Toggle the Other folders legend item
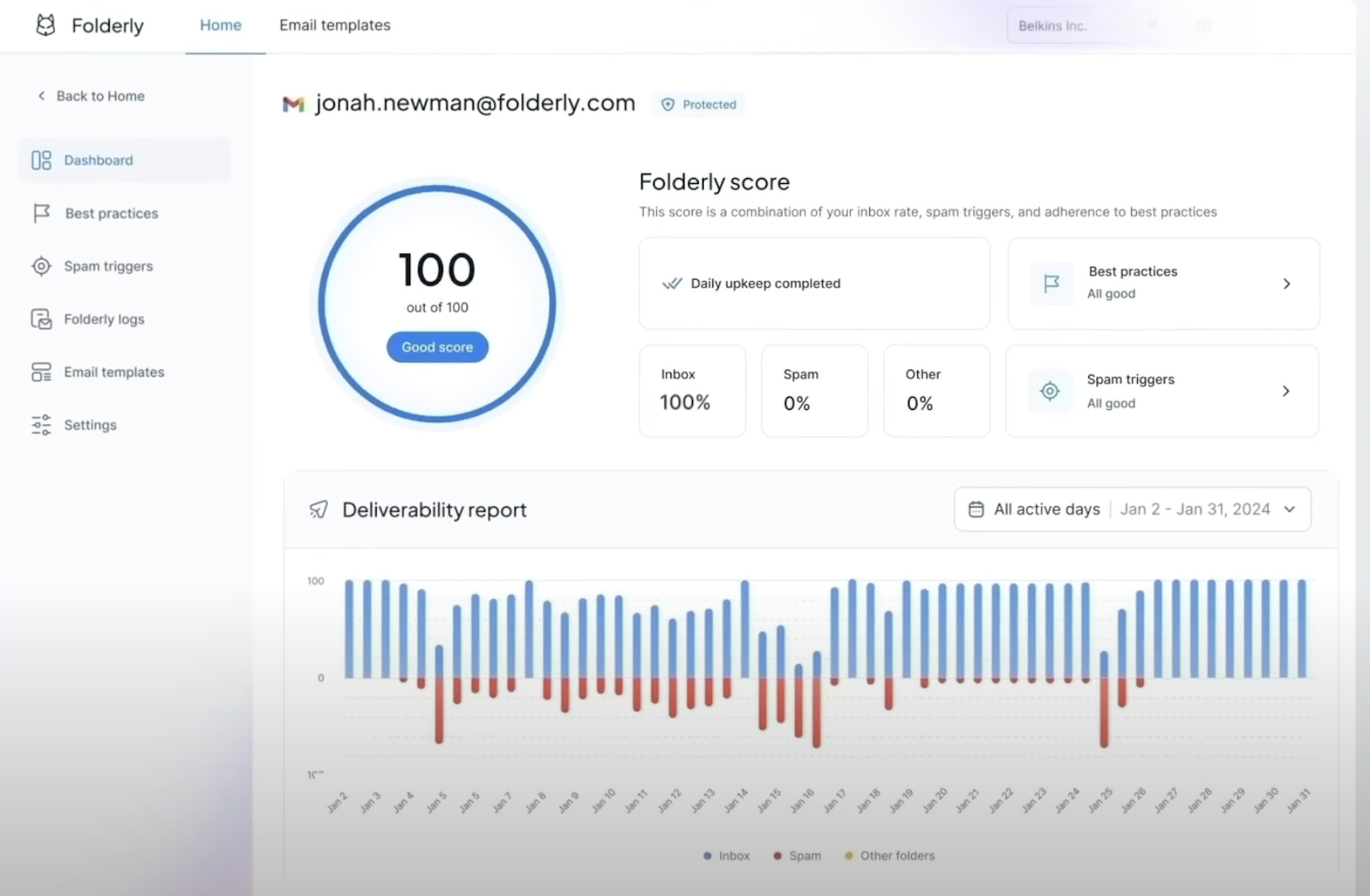Screen dimensions: 1370x896 coord(890,856)
